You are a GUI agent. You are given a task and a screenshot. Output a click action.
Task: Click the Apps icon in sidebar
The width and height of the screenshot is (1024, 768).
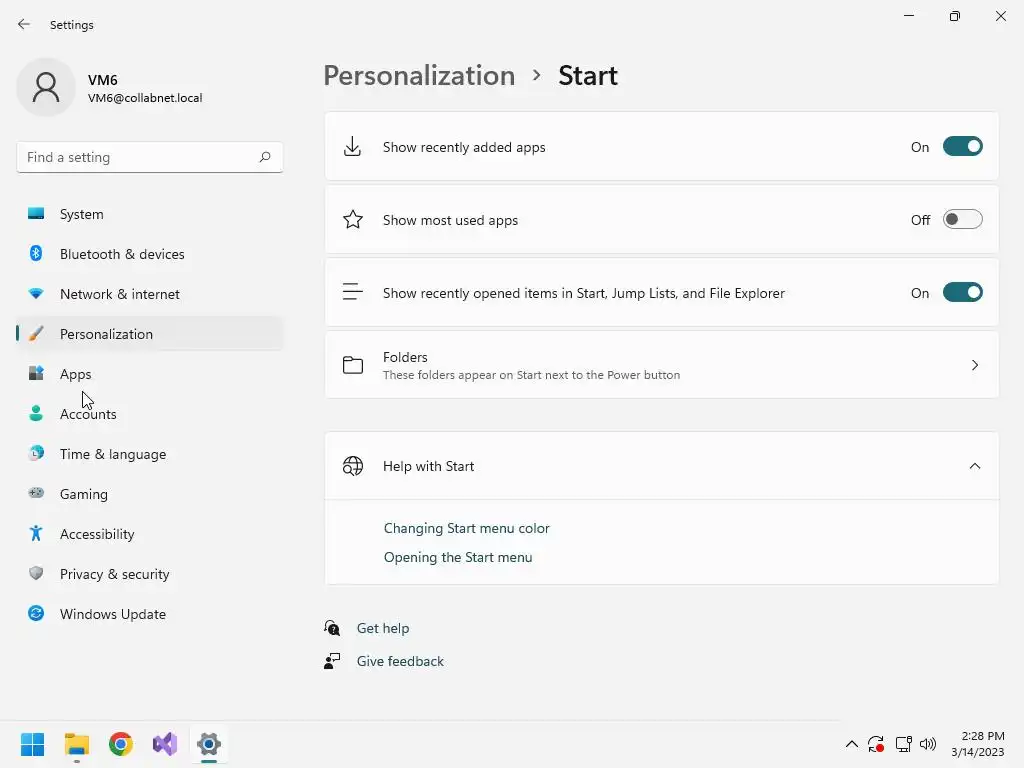click(36, 373)
